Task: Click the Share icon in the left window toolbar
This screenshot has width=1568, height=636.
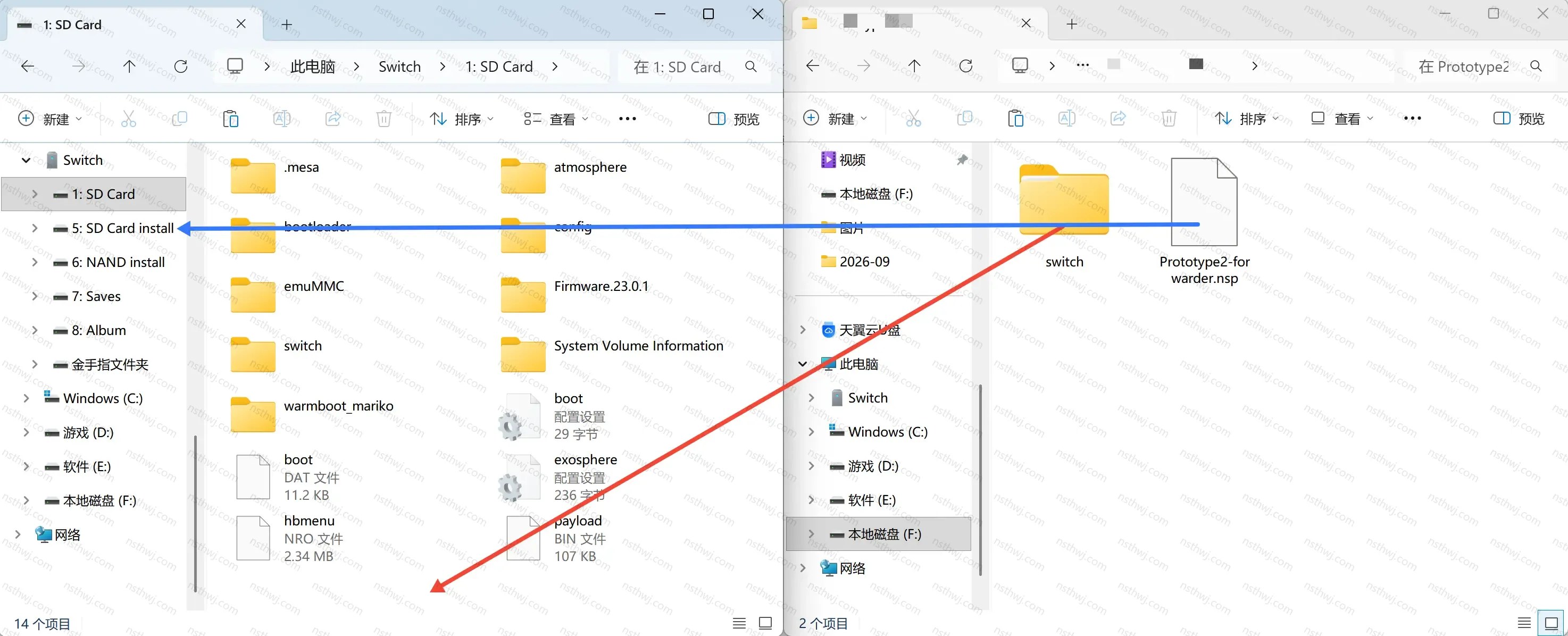Action: (333, 119)
